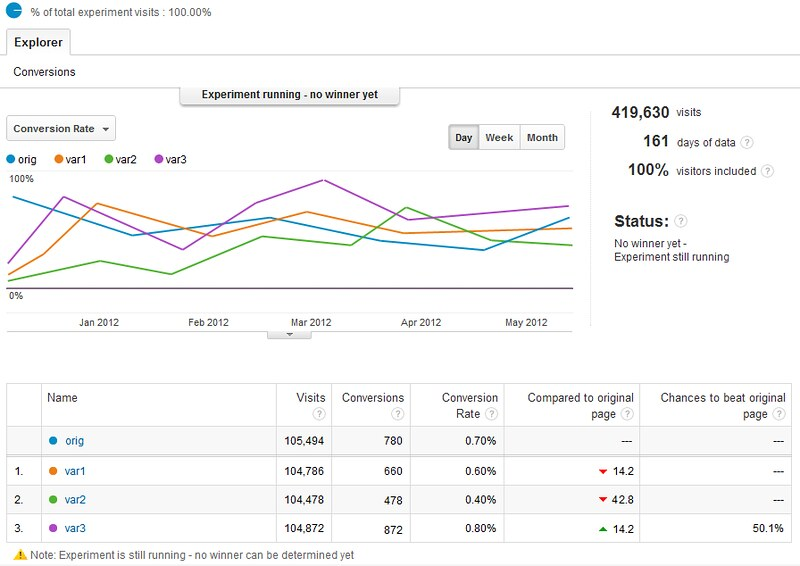Select the Day view toggle
Image resolution: width=800 pixels, height=566 pixels.
(463, 138)
